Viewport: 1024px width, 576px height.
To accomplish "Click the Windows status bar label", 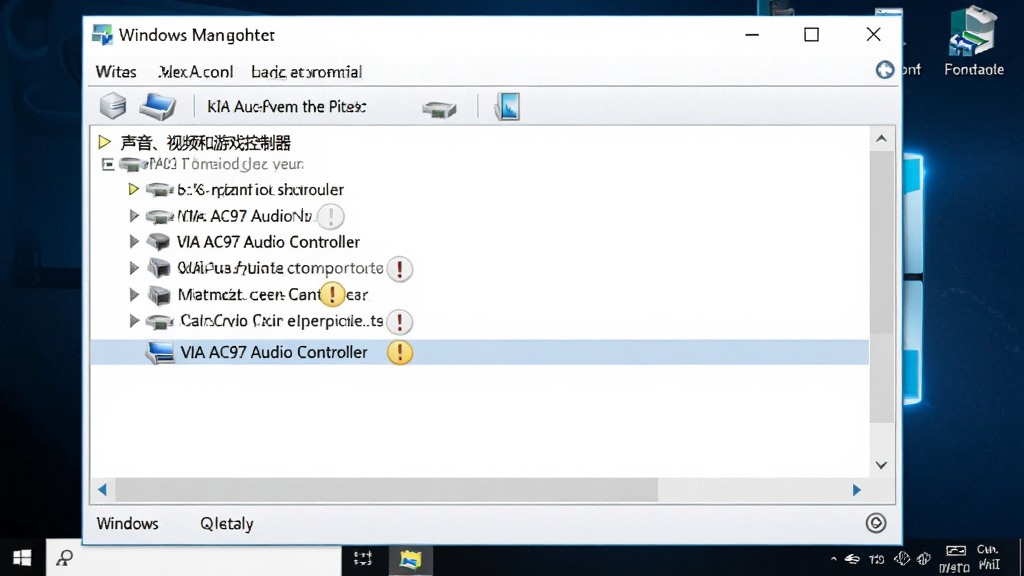I will [x=127, y=524].
